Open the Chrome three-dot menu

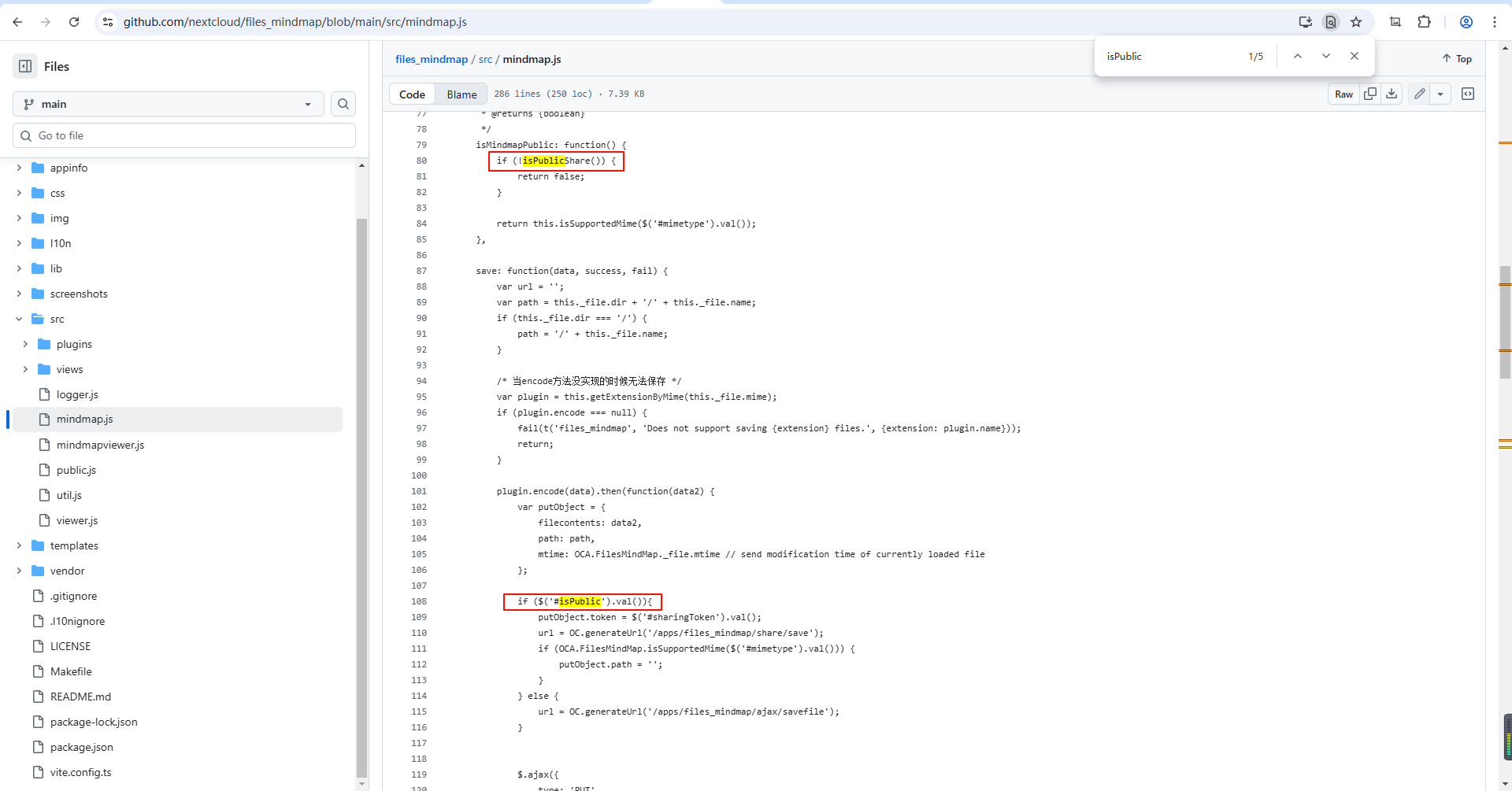click(1495, 22)
